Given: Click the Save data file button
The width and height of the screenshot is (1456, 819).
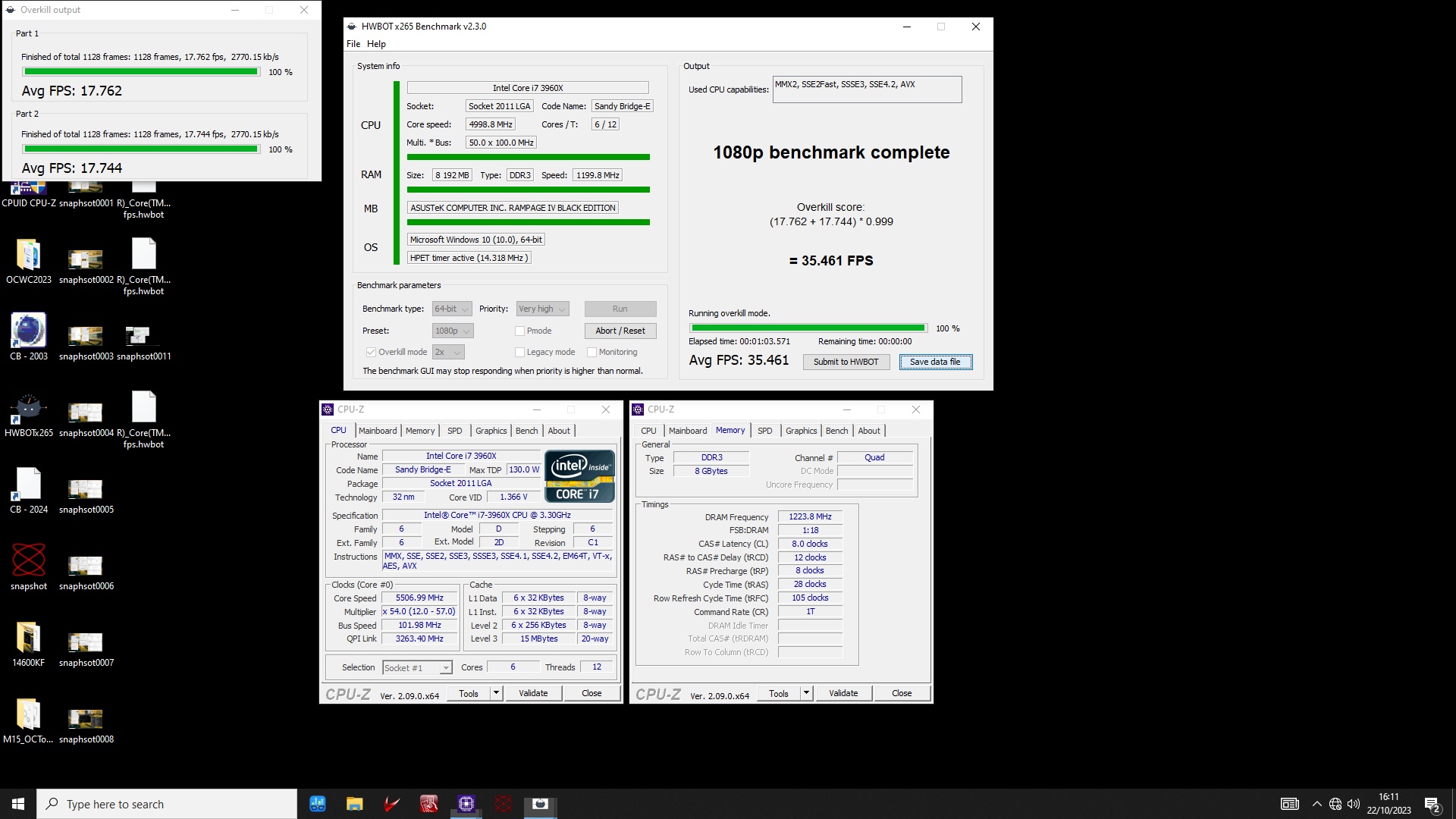Looking at the screenshot, I should pyautogui.click(x=935, y=362).
